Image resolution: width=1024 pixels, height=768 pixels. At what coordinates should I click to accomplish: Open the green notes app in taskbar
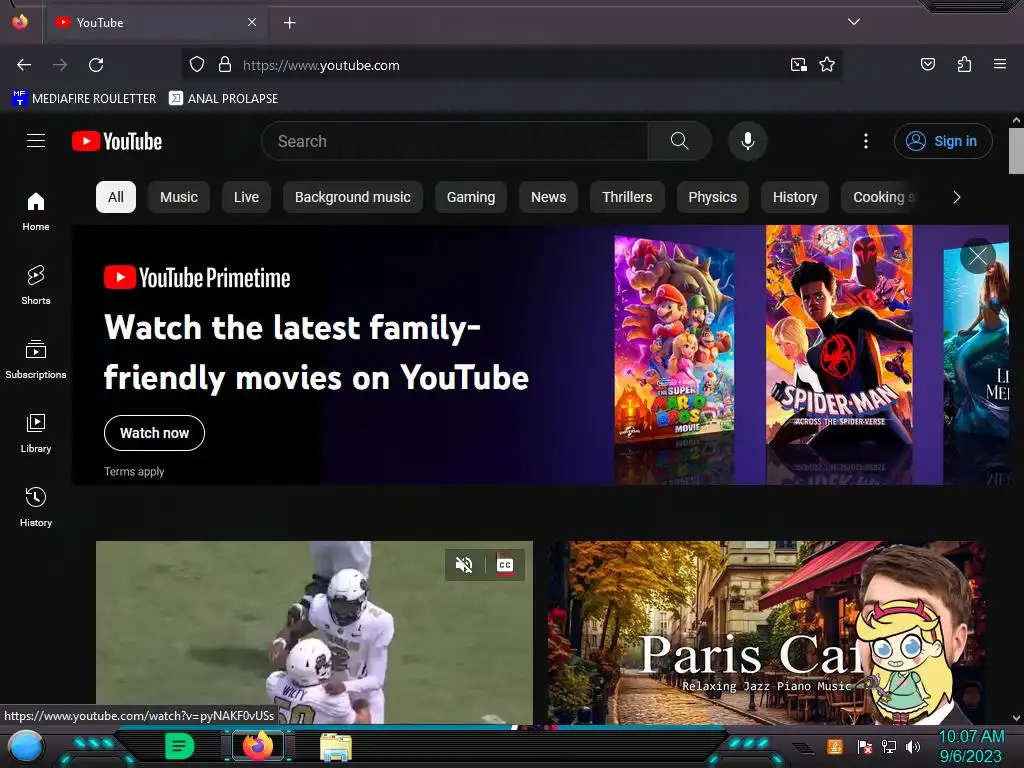pos(179,746)
